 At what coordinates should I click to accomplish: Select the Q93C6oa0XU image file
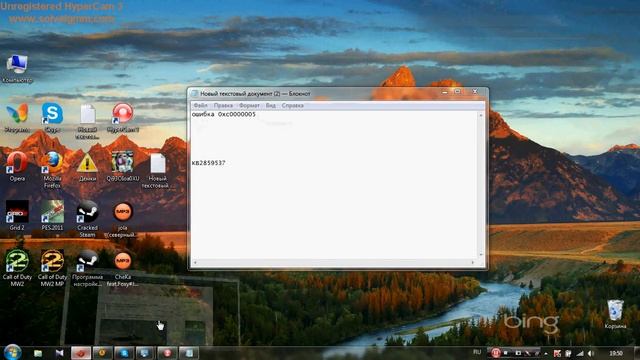(x=122, y=167)
